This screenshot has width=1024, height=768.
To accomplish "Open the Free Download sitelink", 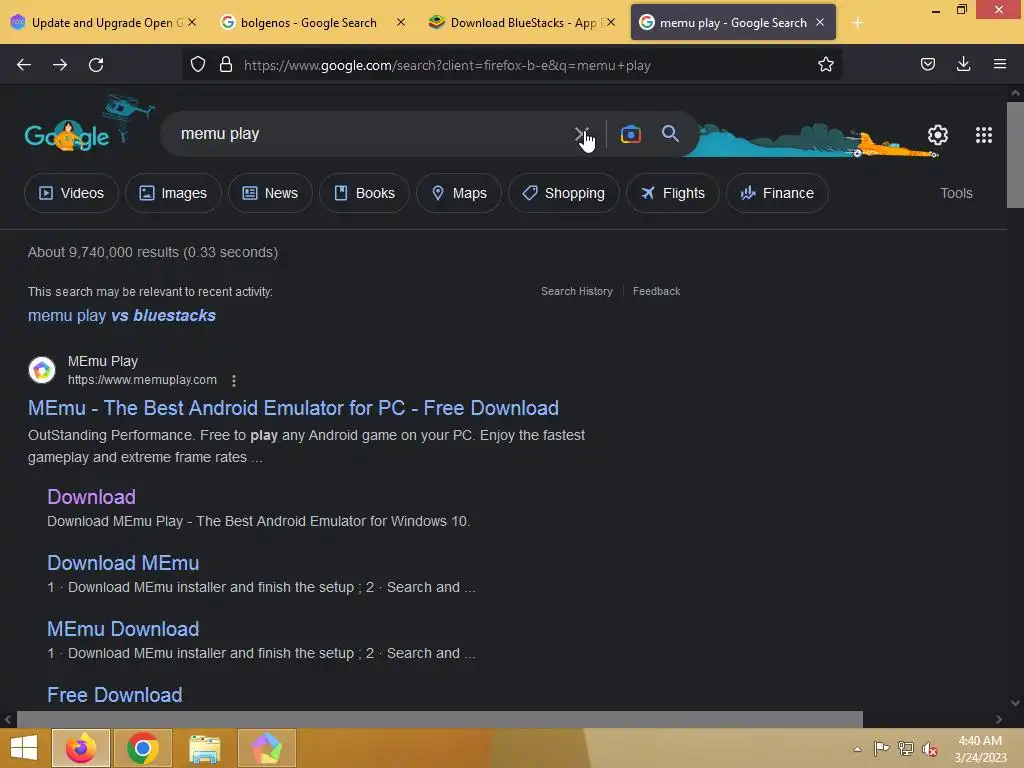I will coord(114,695).
